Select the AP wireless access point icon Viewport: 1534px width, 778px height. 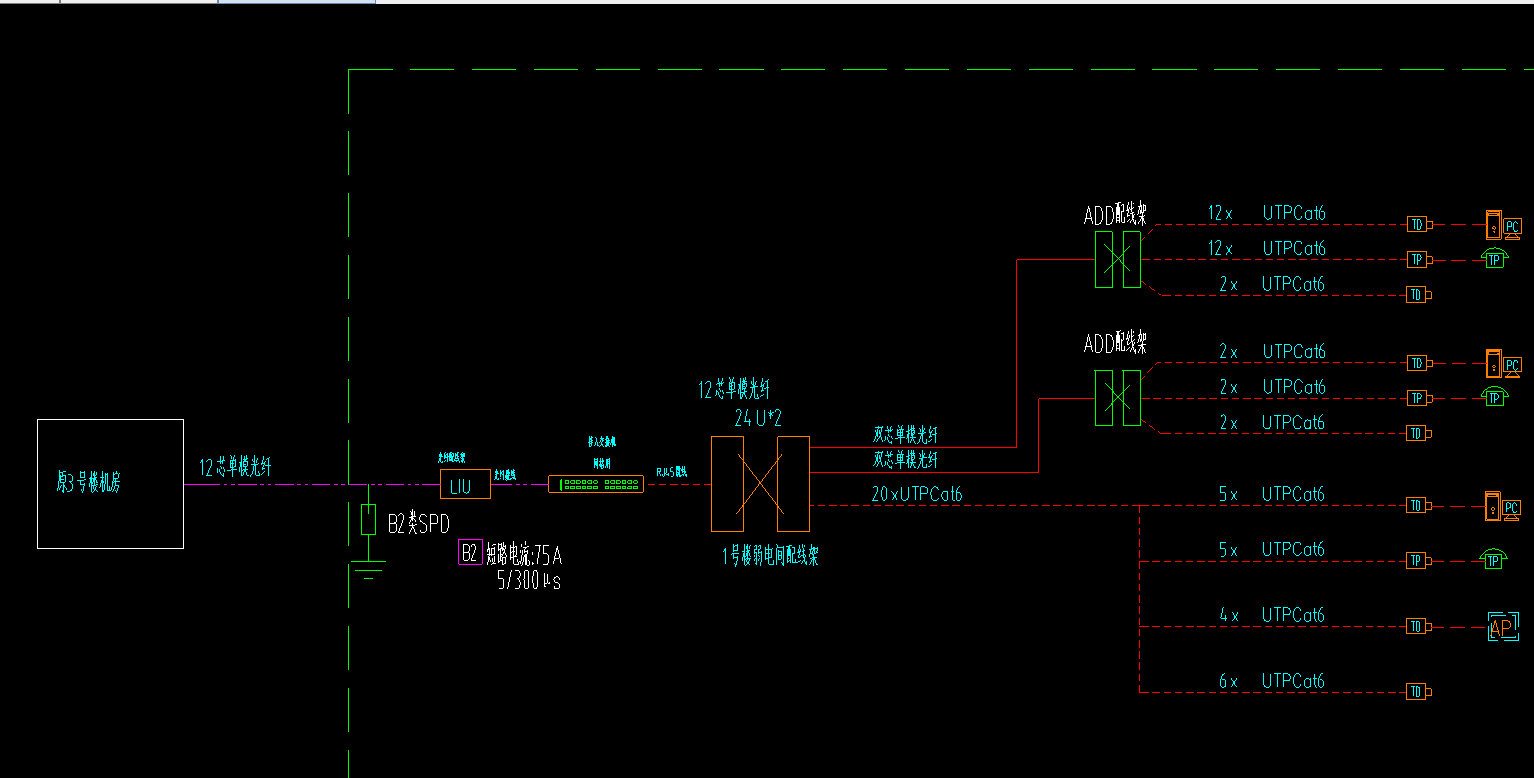coord(1503,626)
